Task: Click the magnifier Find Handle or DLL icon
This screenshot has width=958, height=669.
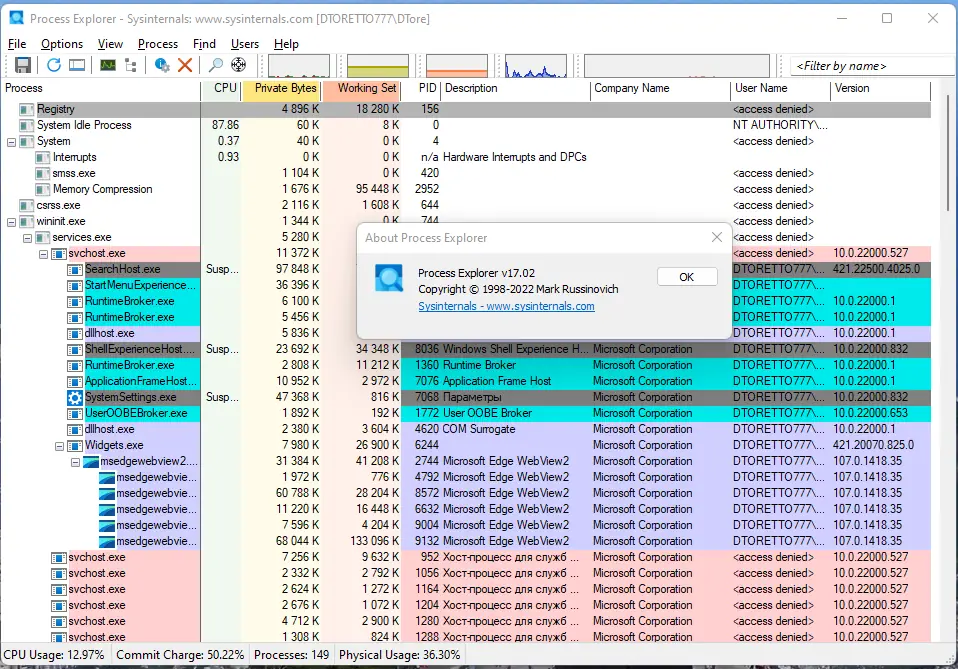Action: coord(216,65)
